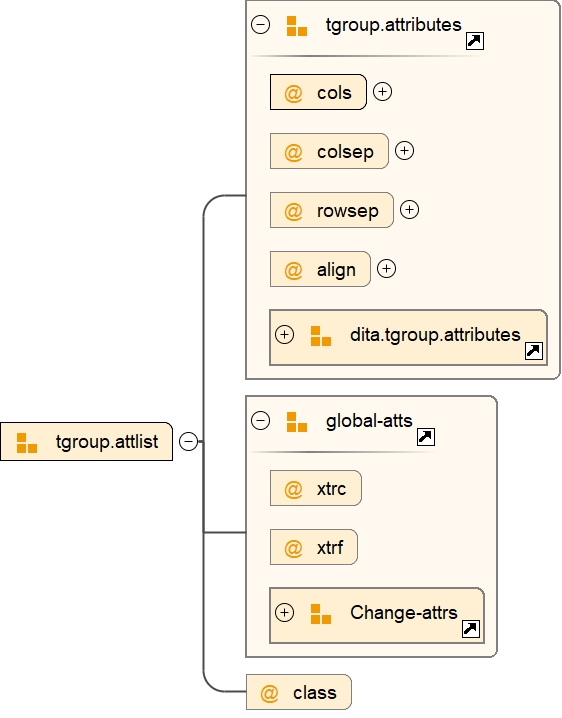
Task: Select the dita.tgroup.attributes label
Action: [435, 335]
